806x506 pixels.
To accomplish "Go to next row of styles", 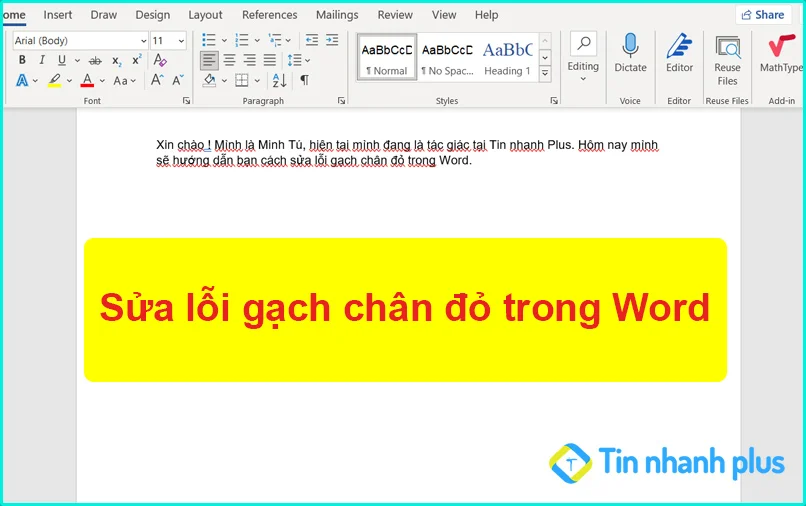I will click(545, 58).
